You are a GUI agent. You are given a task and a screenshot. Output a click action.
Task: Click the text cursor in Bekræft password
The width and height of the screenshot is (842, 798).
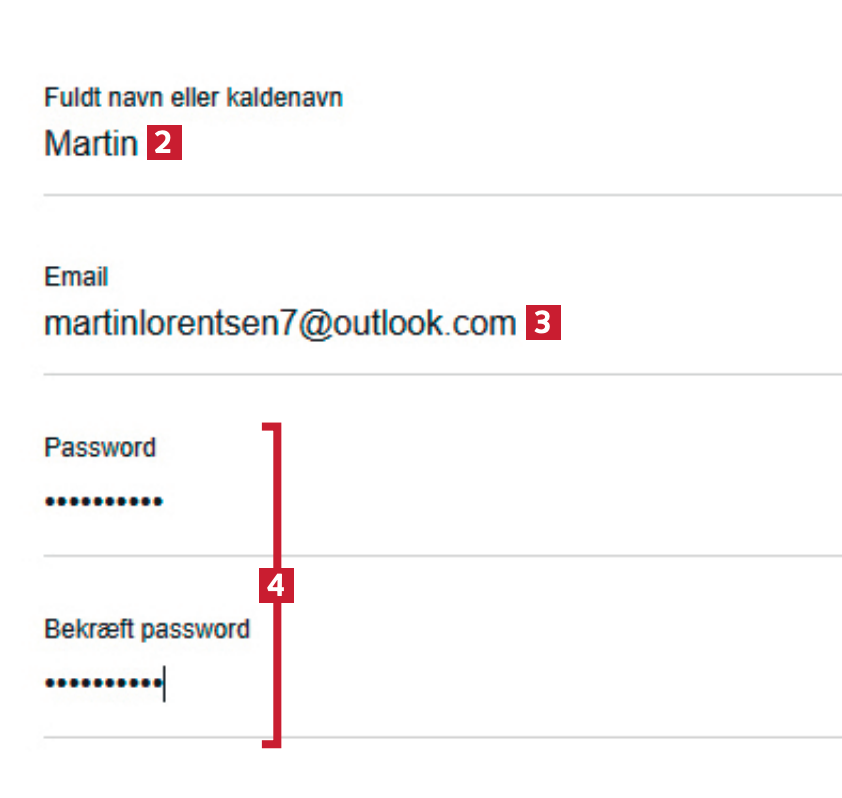(x=164, y=684)
